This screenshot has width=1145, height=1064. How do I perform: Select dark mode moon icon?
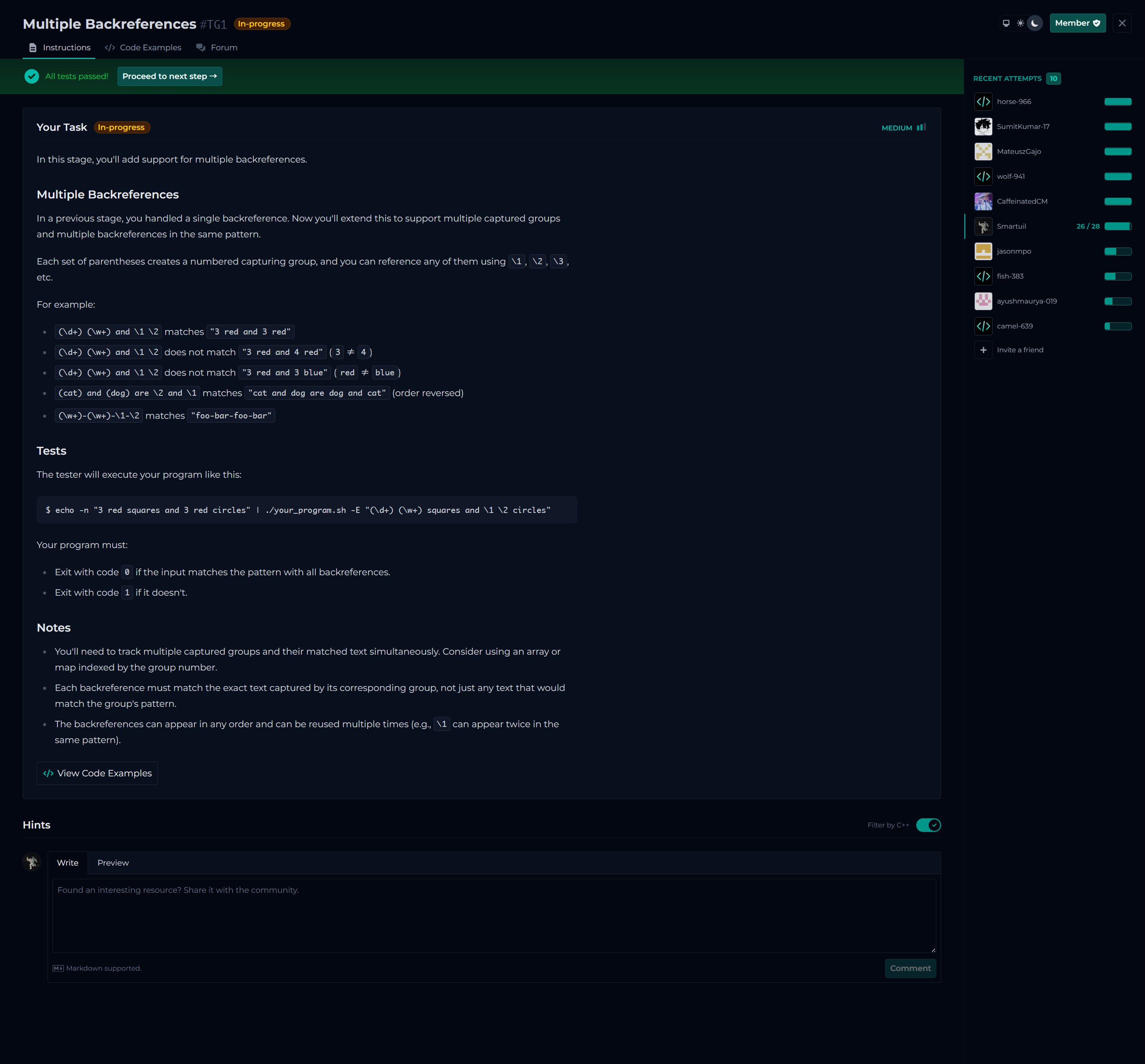tap(1035, 23)
